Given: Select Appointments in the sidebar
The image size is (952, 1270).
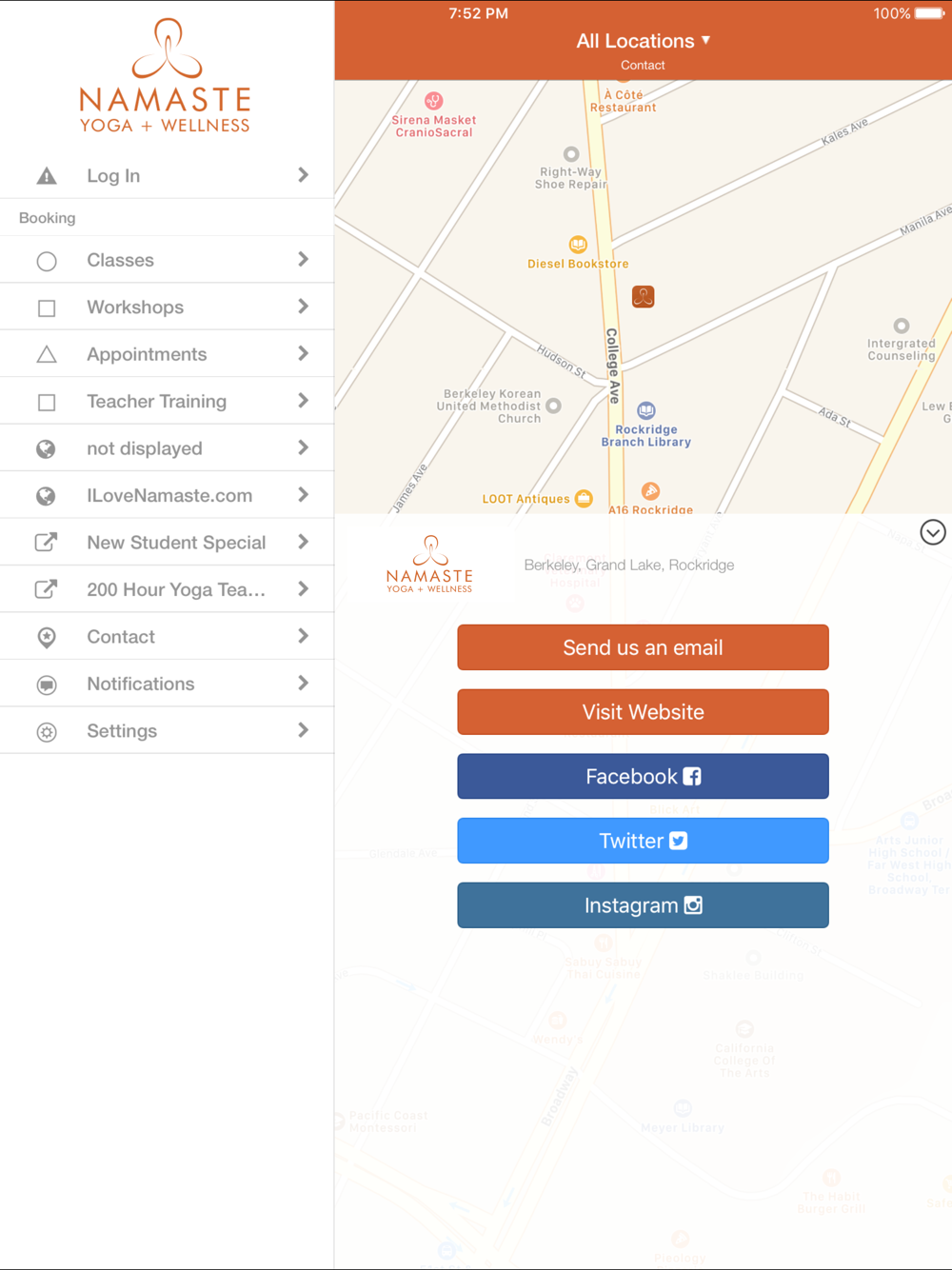Looking at the screenshot, I should (167, 354).
